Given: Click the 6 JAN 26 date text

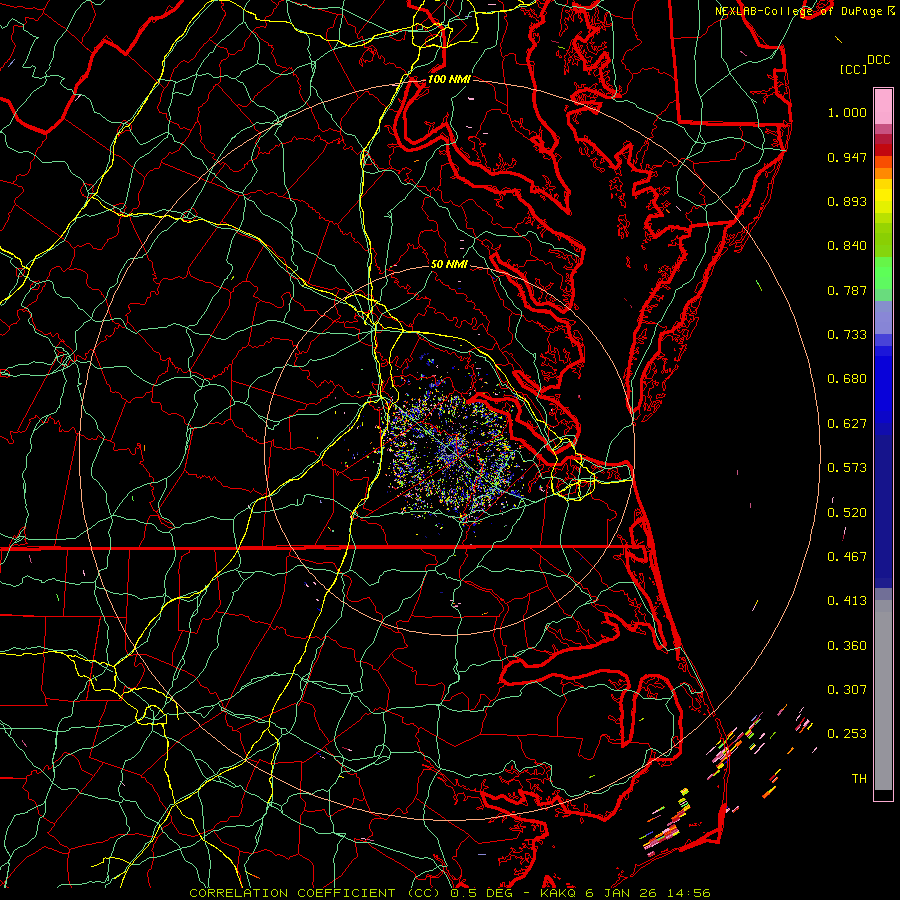Looking at the screenshot, I should pos(622,893).
